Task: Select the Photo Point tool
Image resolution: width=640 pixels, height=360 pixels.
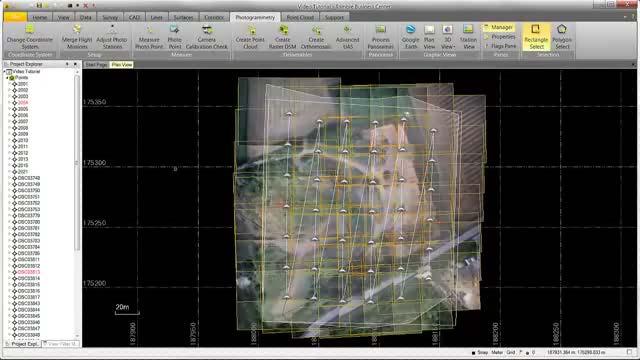Action: (175, 37)
